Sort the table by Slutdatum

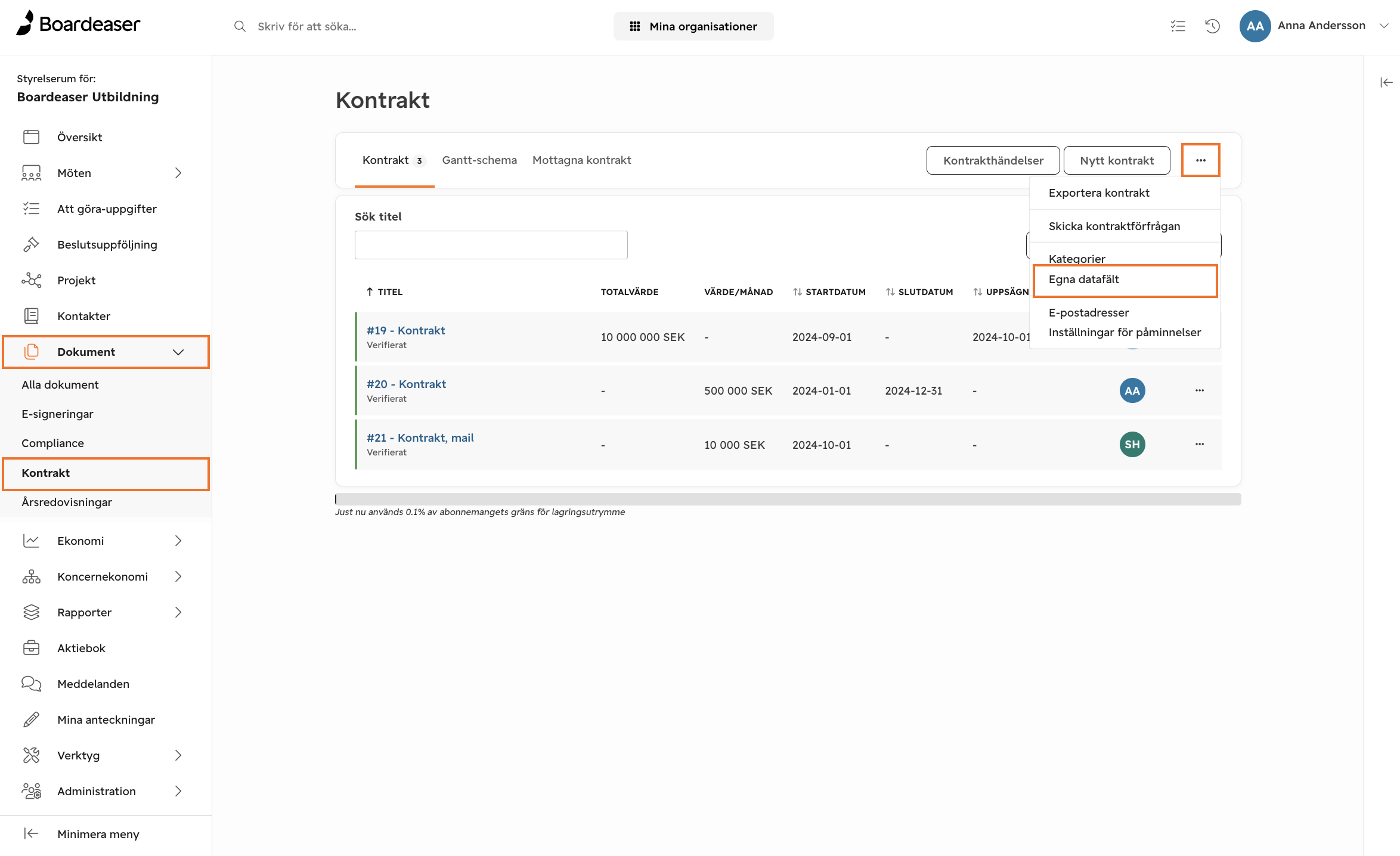(x=919, y=292)
